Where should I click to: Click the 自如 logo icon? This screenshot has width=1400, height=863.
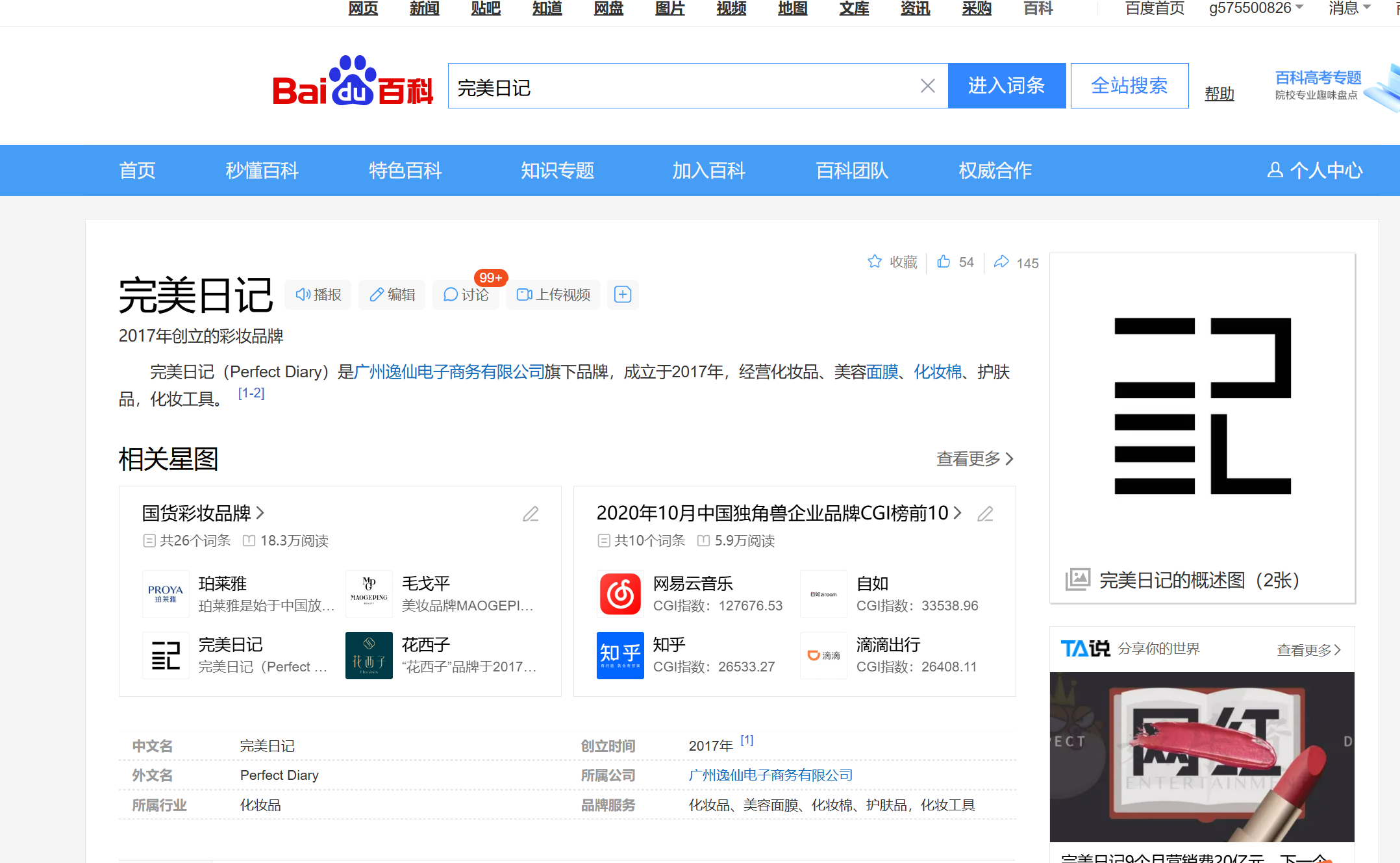[x=823, y=594]
